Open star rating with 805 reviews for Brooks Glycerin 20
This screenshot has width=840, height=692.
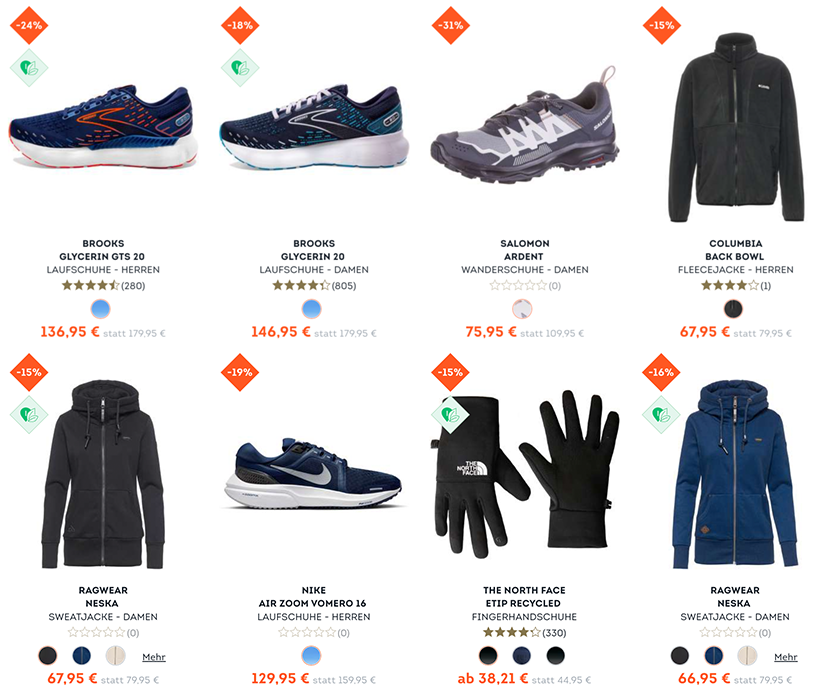tap(314, 285)
